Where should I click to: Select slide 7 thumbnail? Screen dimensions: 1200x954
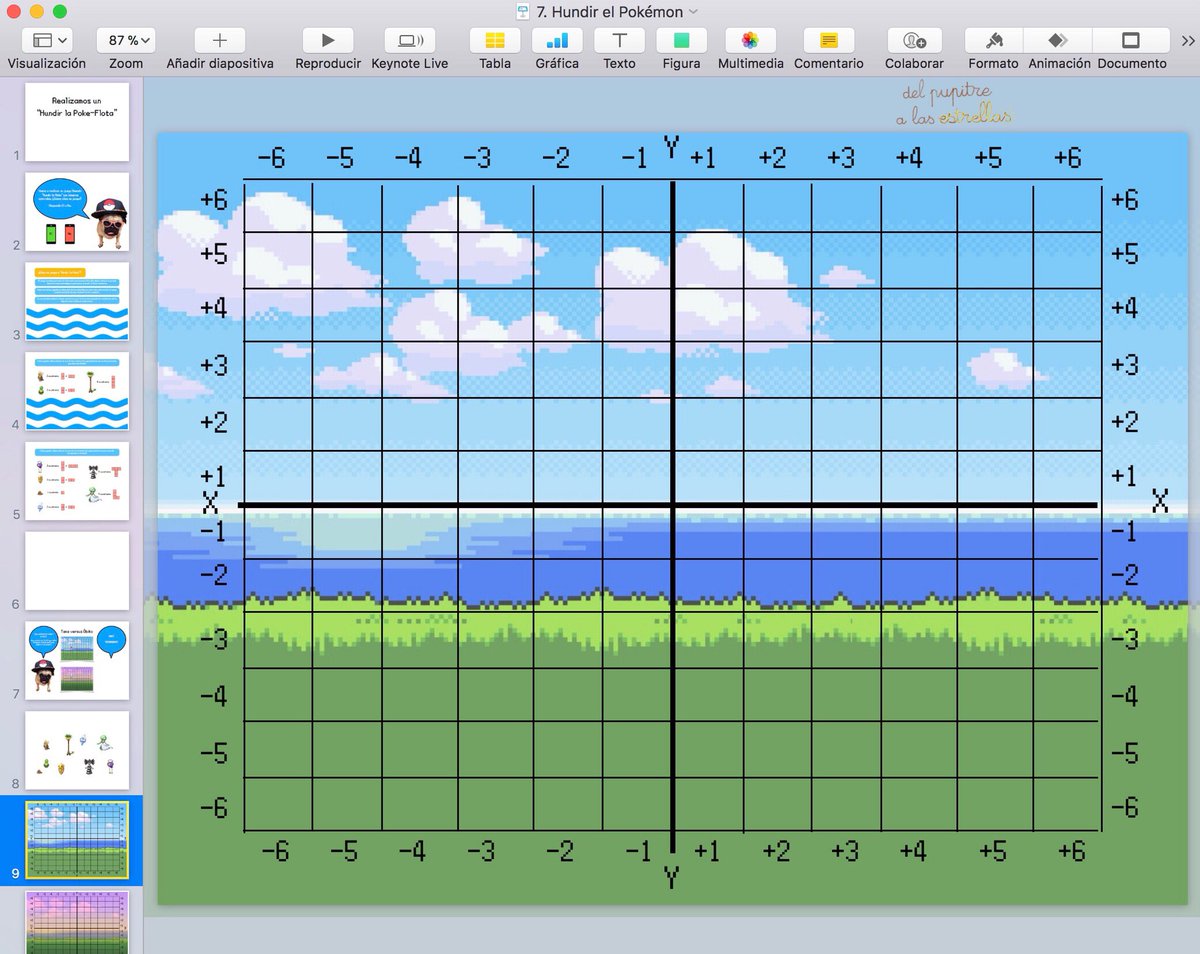pyautogui.click(x=77, y=661)
